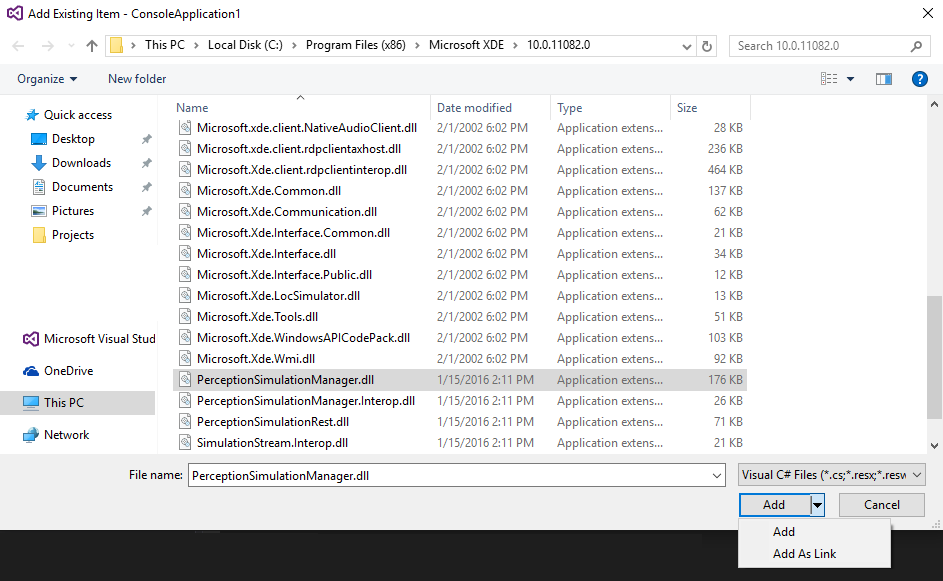Image resolution: width=943 pixels, height=581 pixels.
Task: Expand the Add button split arrow
Action: [817, 505]
